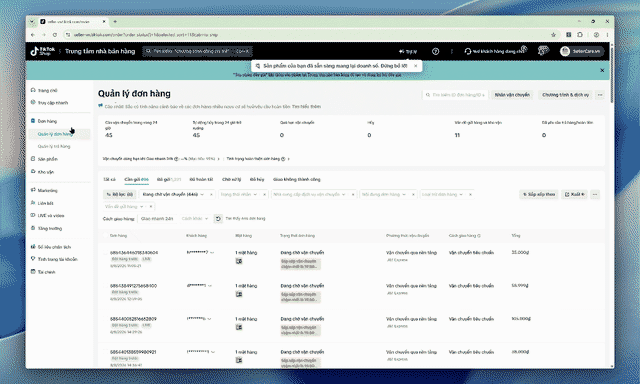Close the teal announcement banner
640x384 pixels.
click(x=602, y=70)
